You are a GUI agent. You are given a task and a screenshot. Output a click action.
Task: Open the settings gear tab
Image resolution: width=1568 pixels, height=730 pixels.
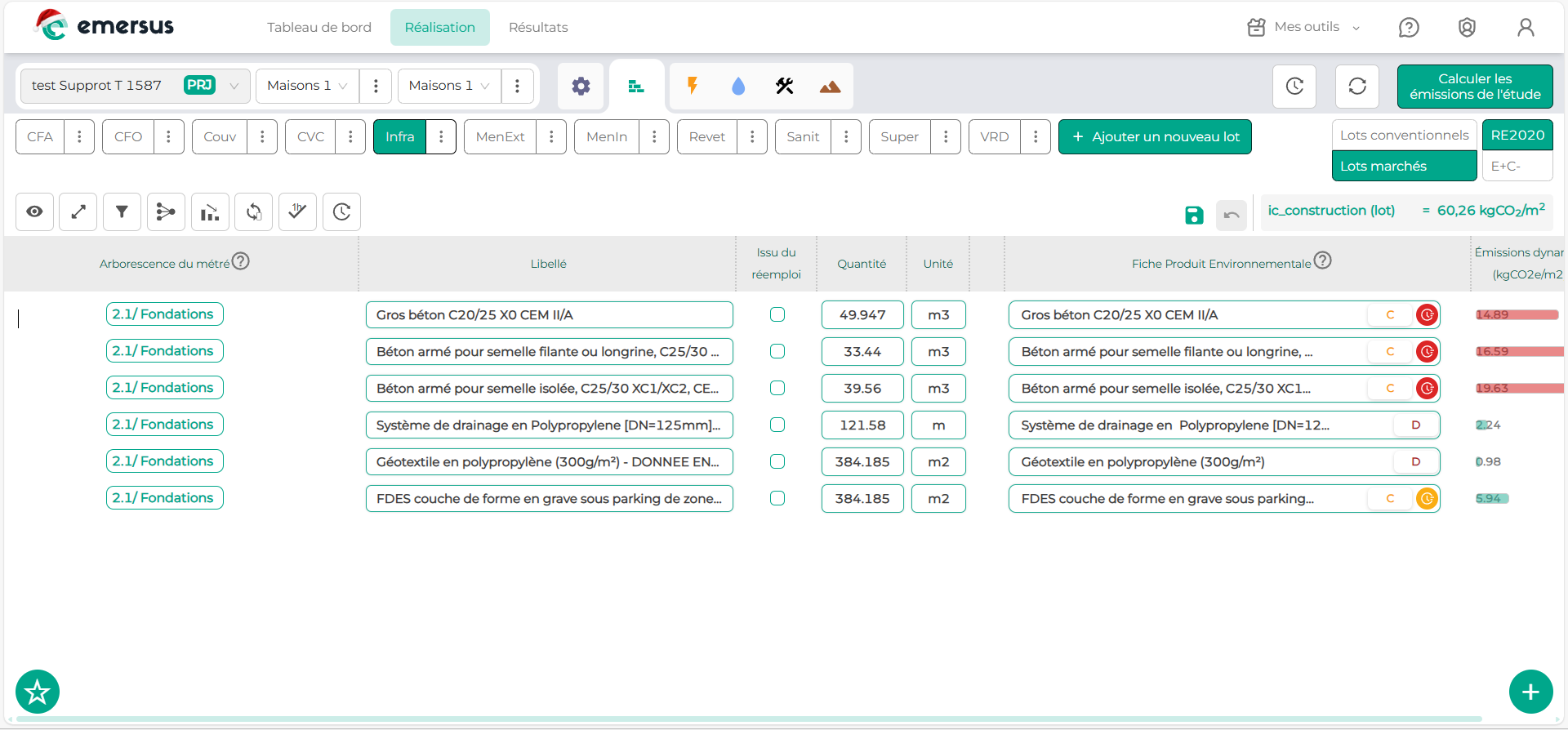coord(581,86)
